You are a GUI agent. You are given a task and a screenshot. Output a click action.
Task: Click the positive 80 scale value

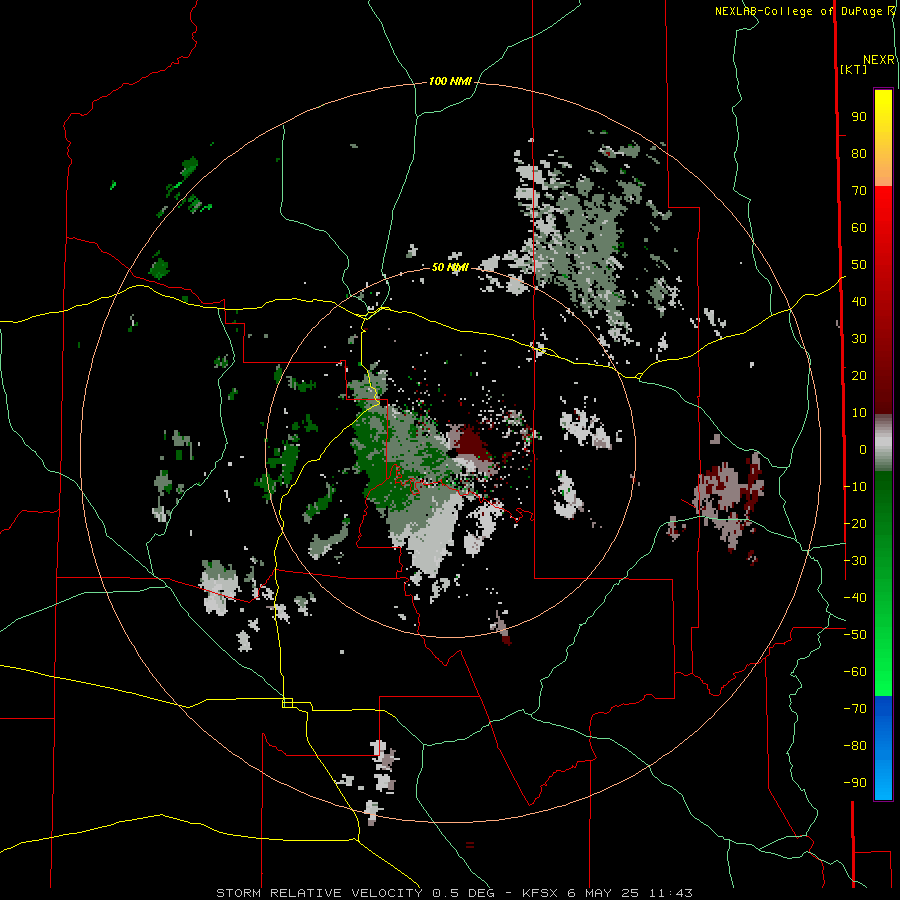click(859, 154)
